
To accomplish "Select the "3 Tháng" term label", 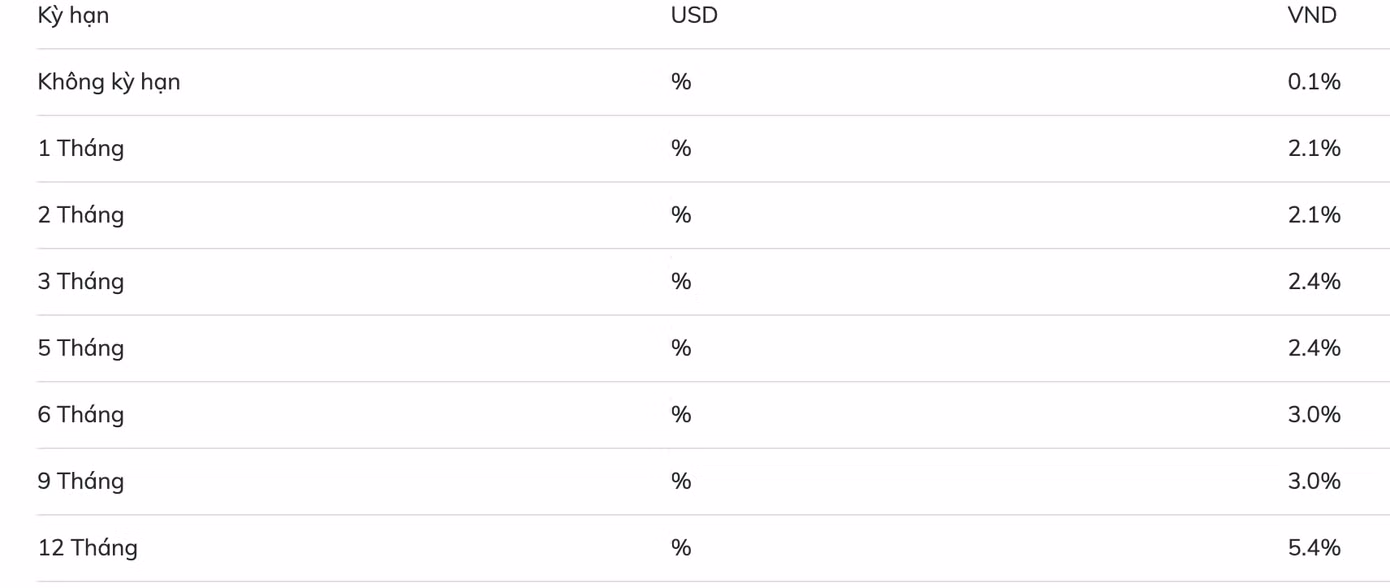I will [81, 282].
